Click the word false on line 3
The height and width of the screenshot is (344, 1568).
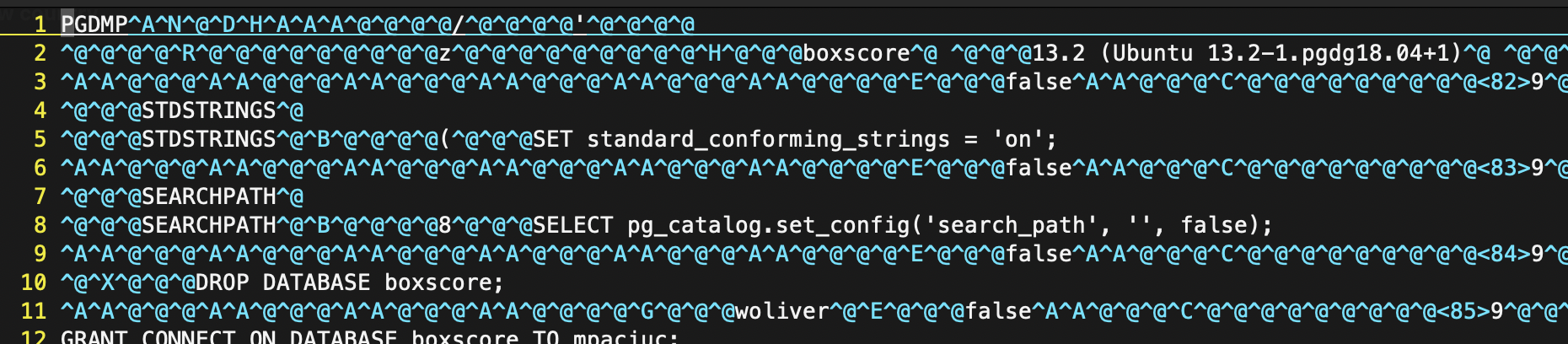click(x=1039, y=82)
